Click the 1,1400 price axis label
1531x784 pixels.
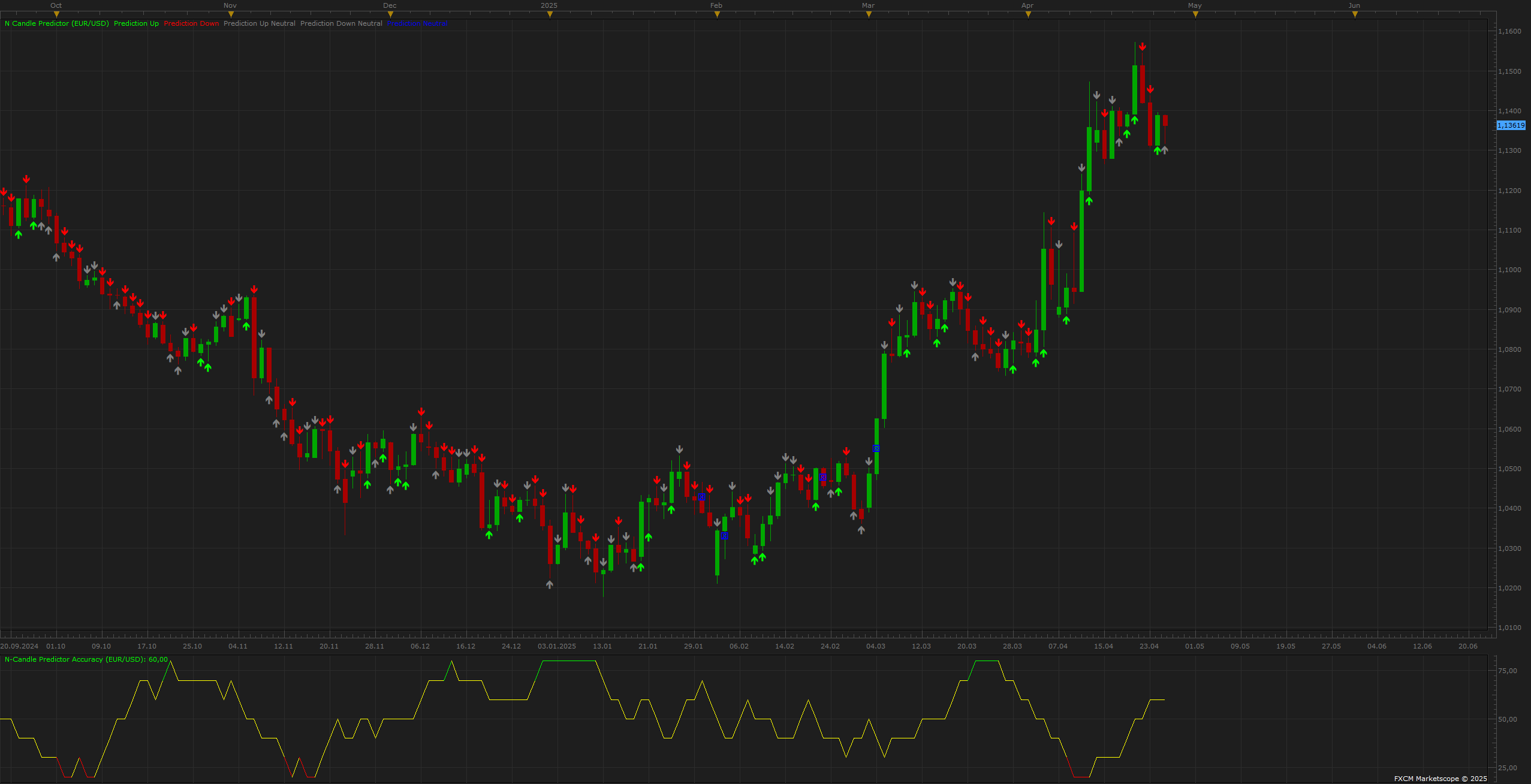pyautogui.click(x=1509, y=111)
